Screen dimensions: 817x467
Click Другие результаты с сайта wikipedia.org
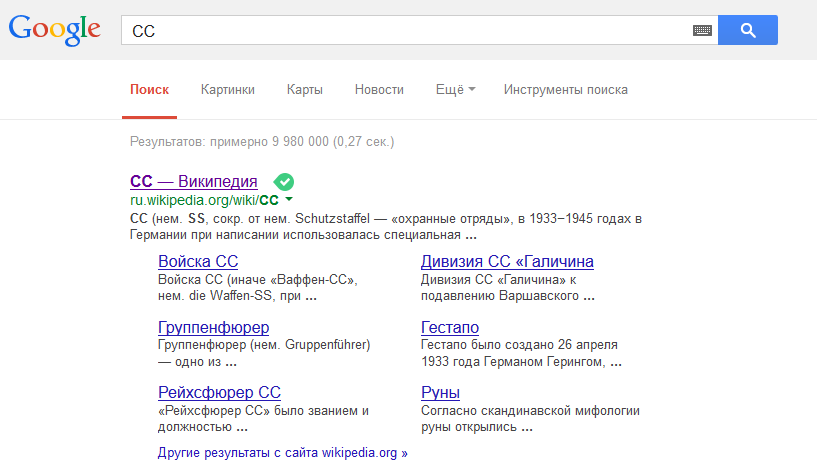[x=282, y=452]
